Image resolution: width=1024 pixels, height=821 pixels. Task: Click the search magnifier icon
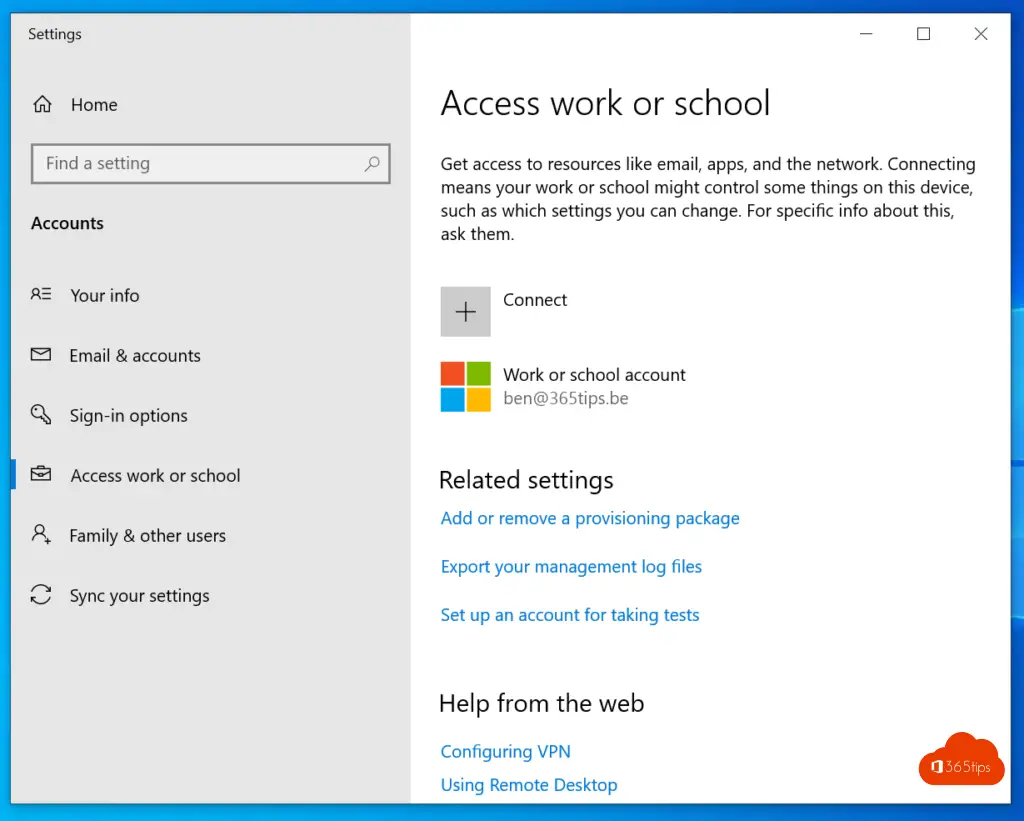pyautogui.click(x=372, y=163)
